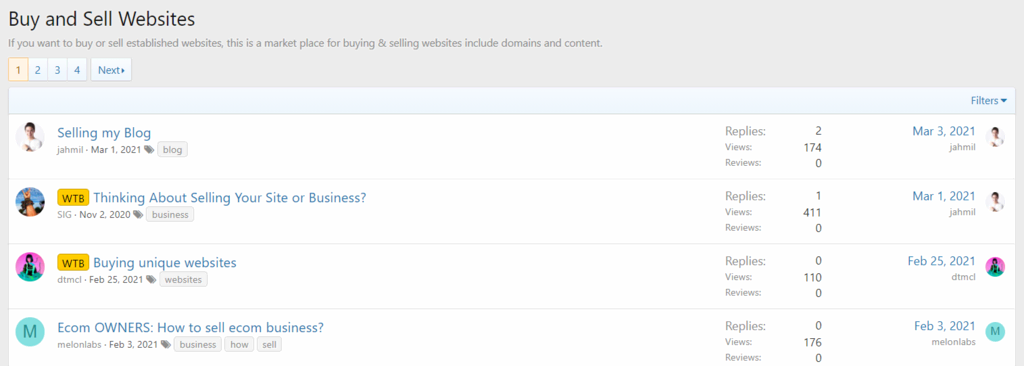Image resolution: width=1024 pixels, height=366 pixels.
Task: Open melonlabs' teal M avatar on the left
Action: click(30, 332)
